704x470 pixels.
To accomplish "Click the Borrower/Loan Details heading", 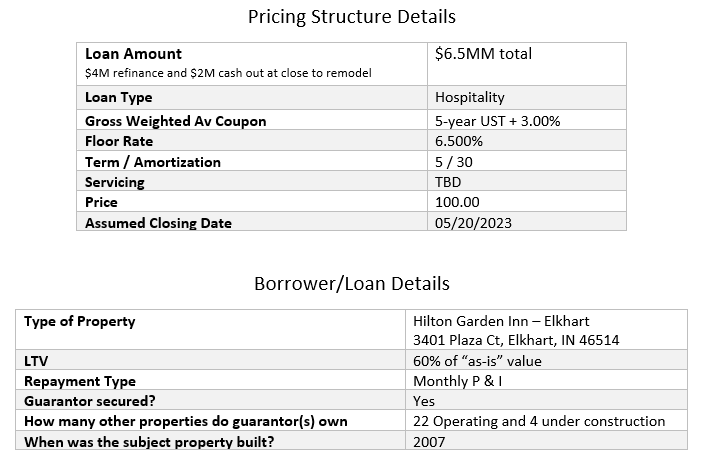I will (x=351, y=284).
